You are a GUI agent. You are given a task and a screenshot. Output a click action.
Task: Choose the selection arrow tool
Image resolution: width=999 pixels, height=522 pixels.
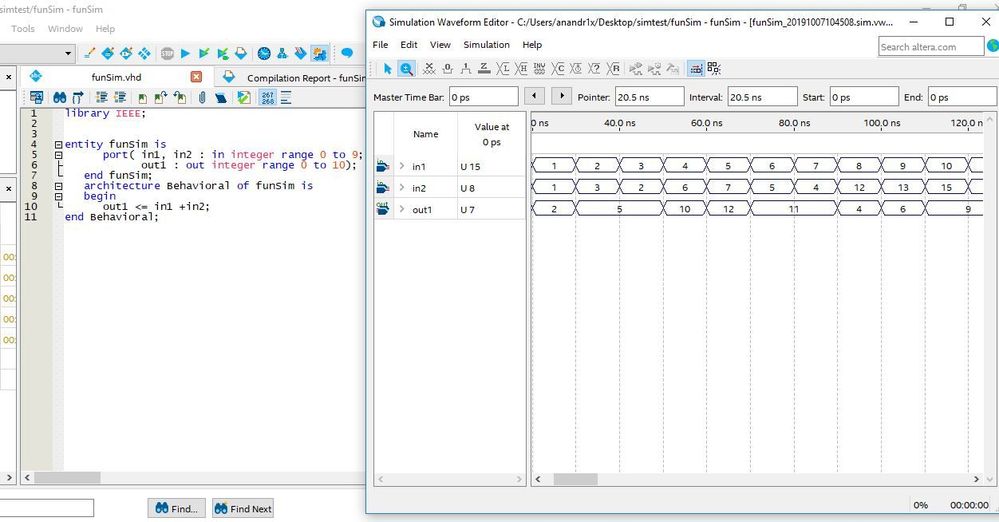(388, 68)
